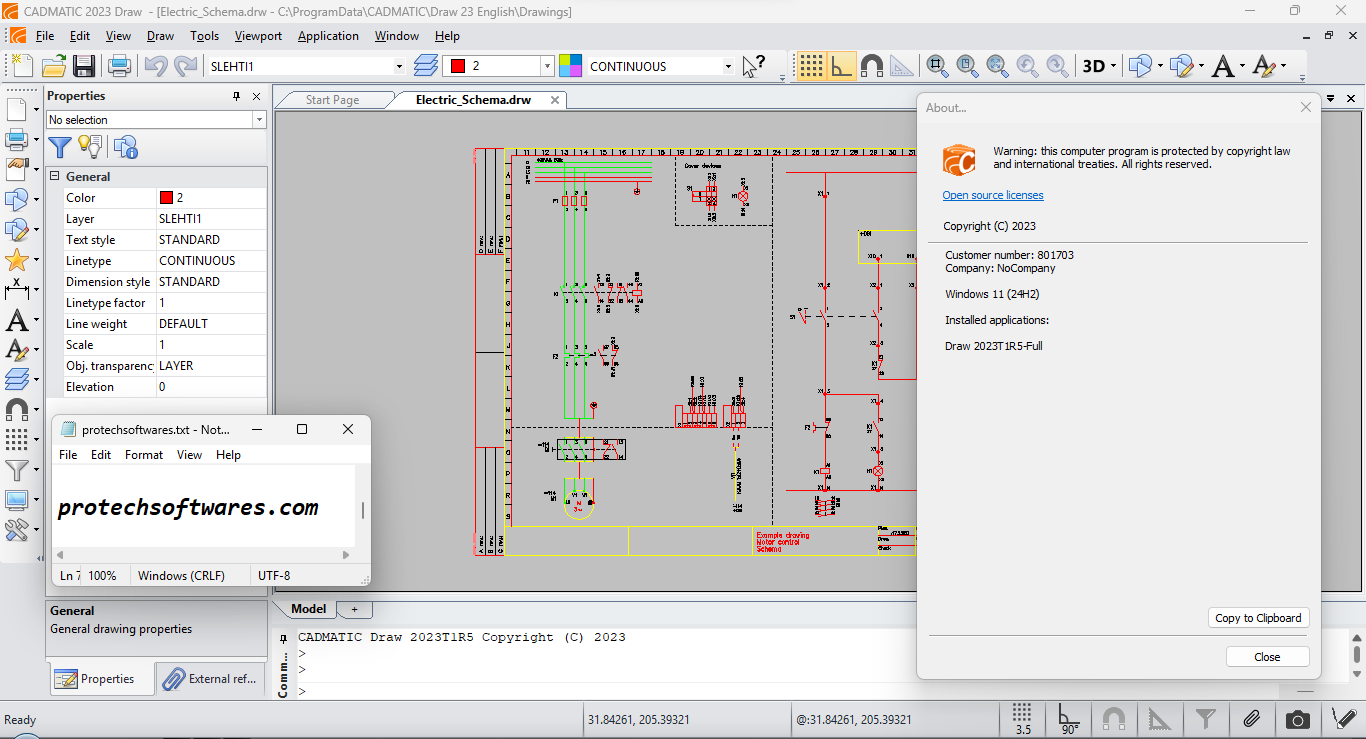Open the tools wrench icon in left sidebar
Image resolution: width=1366 pixels, height=739 pixels.
point(17,529)
